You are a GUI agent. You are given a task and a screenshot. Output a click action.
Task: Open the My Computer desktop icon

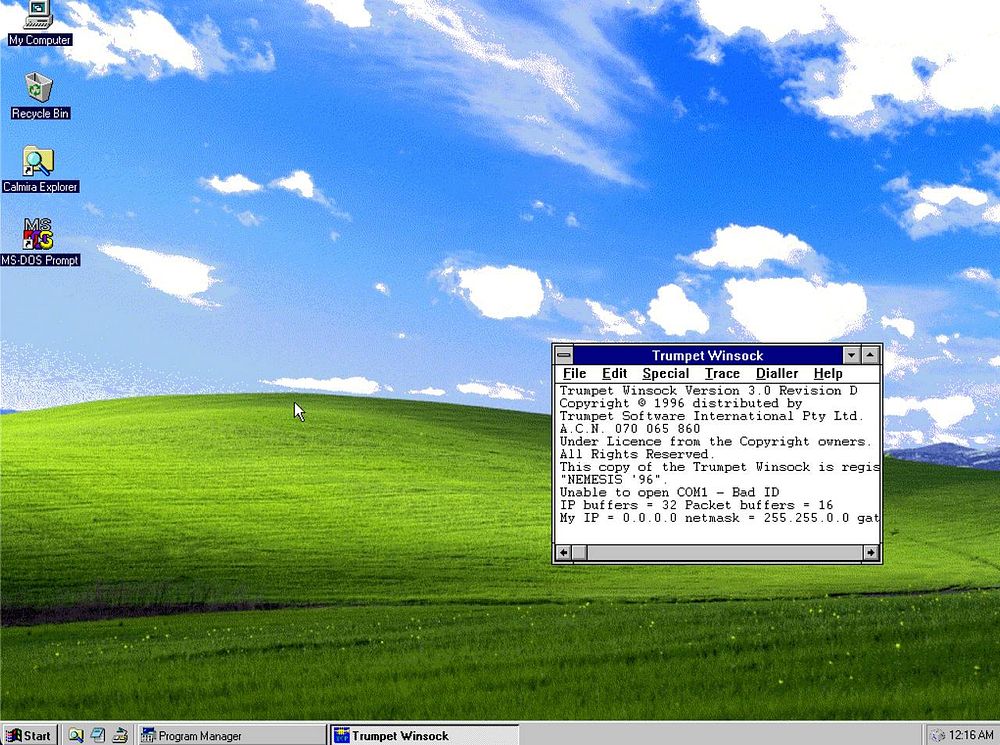click(39, 23)
